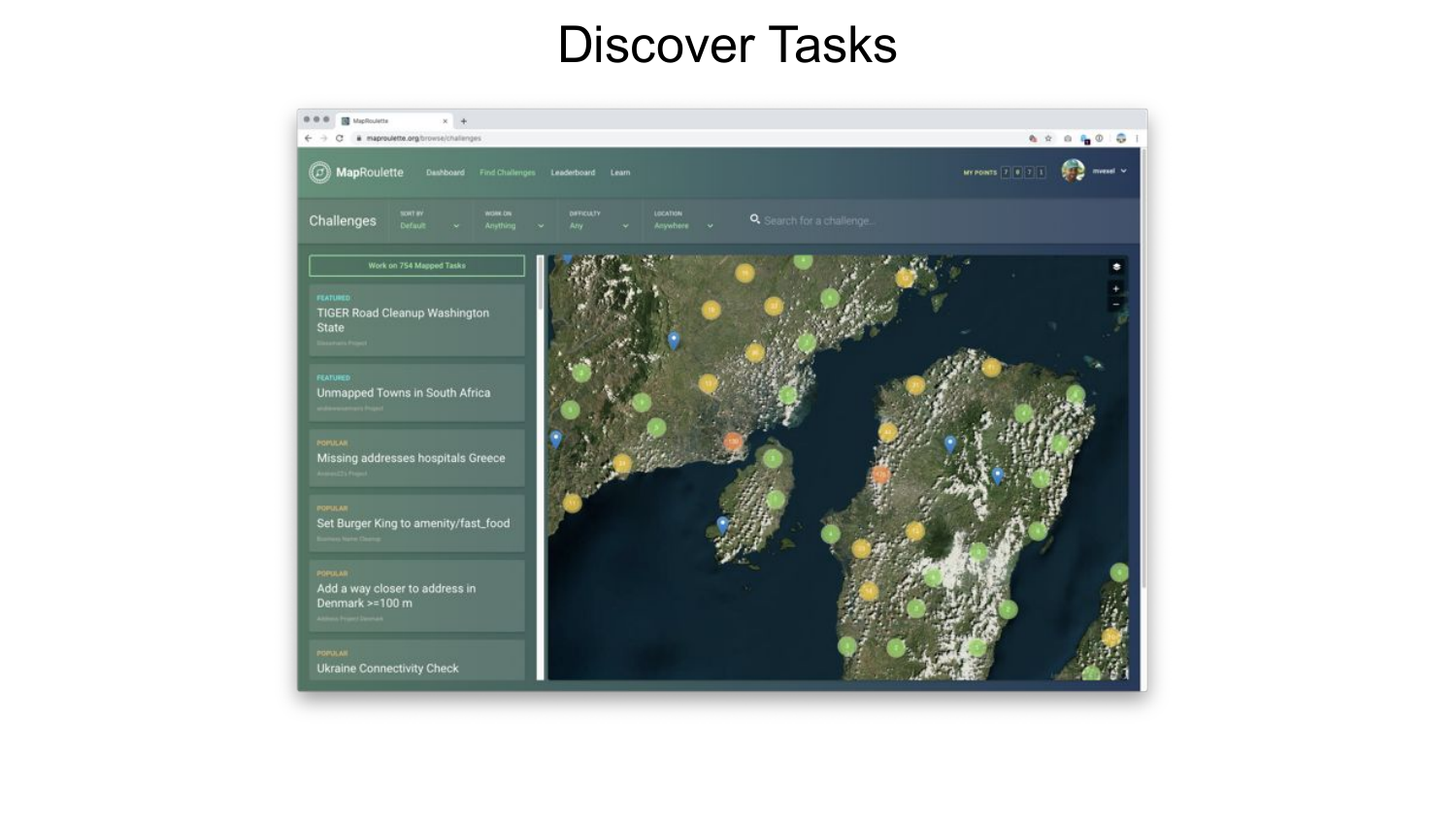Zoom in on the map with plus
Screen dimensions: 1456x819
pyautogui.click(x=1116, y=288)
